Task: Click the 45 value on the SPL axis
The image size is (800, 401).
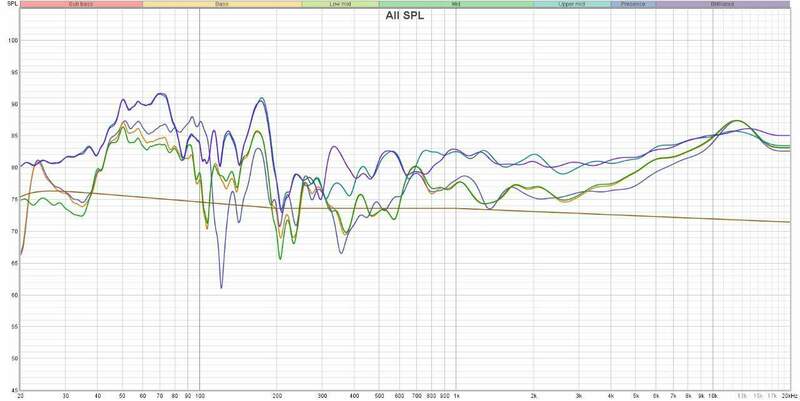Action: pos(13,390)
